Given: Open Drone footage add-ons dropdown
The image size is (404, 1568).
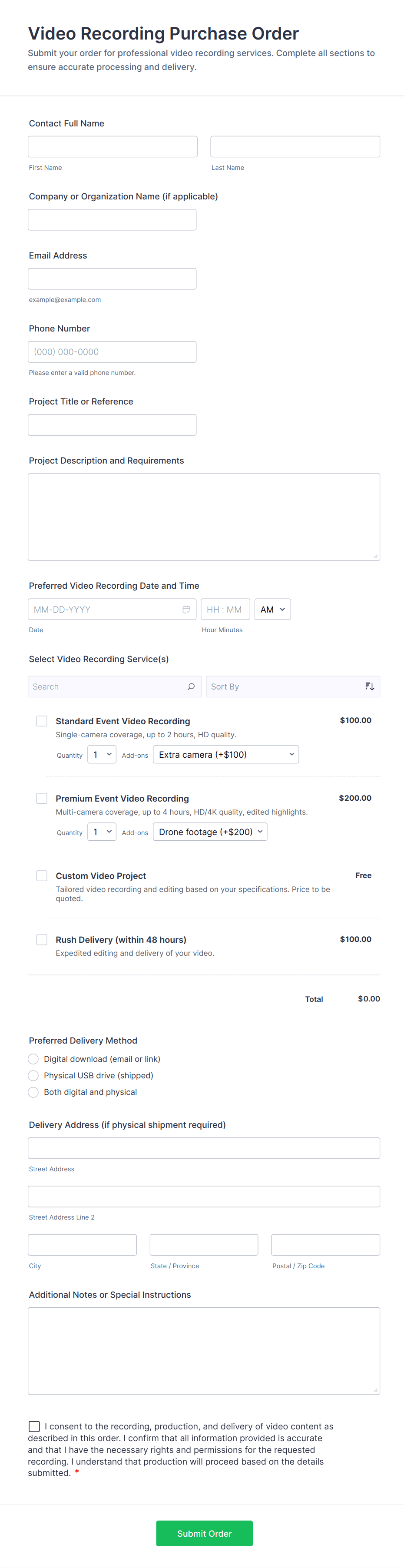Looking at the screenshot, I should pos(210,832).
